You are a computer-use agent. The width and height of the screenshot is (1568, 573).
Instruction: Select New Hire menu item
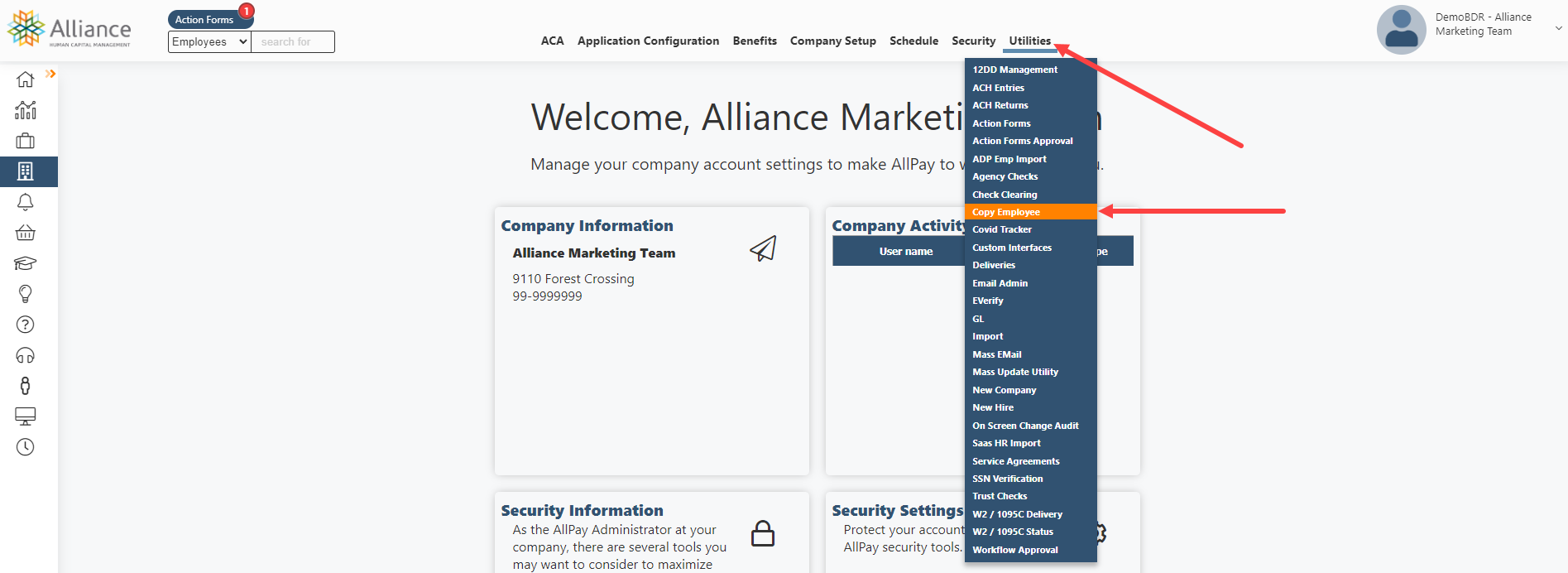[1031, 407]
